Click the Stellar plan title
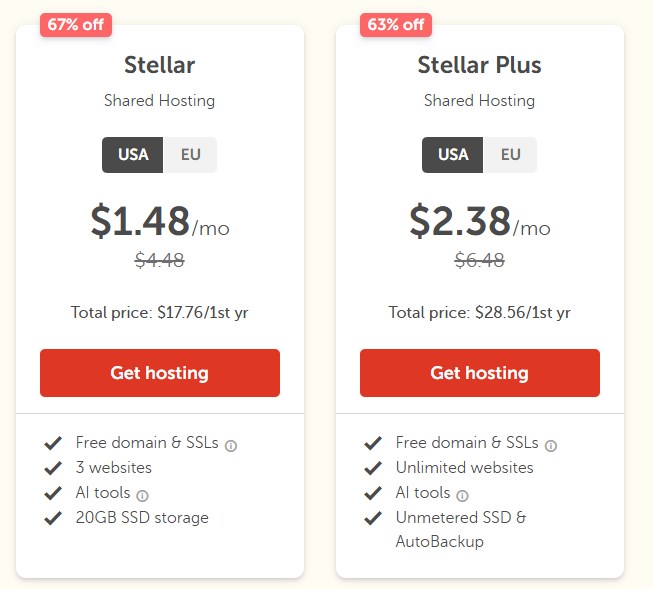 point(159,66)
